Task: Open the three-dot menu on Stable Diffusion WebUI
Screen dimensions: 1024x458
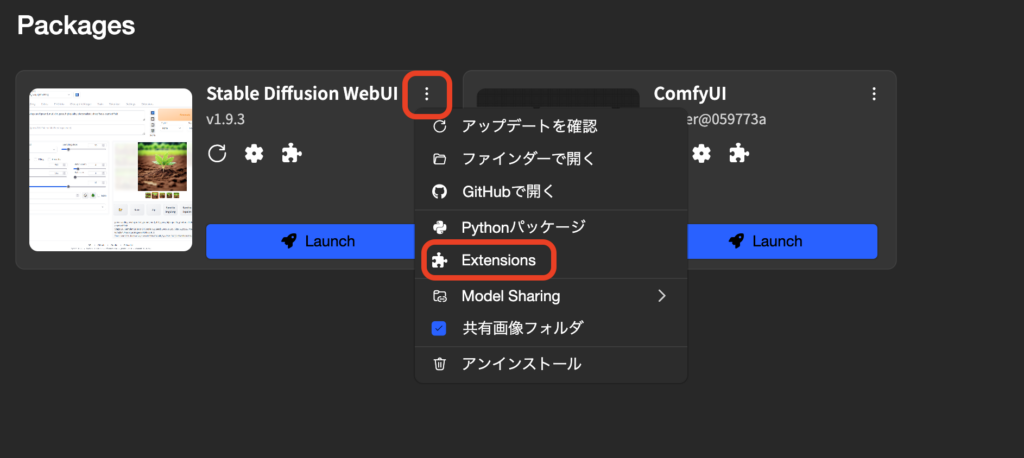Action: pos(427,95)
